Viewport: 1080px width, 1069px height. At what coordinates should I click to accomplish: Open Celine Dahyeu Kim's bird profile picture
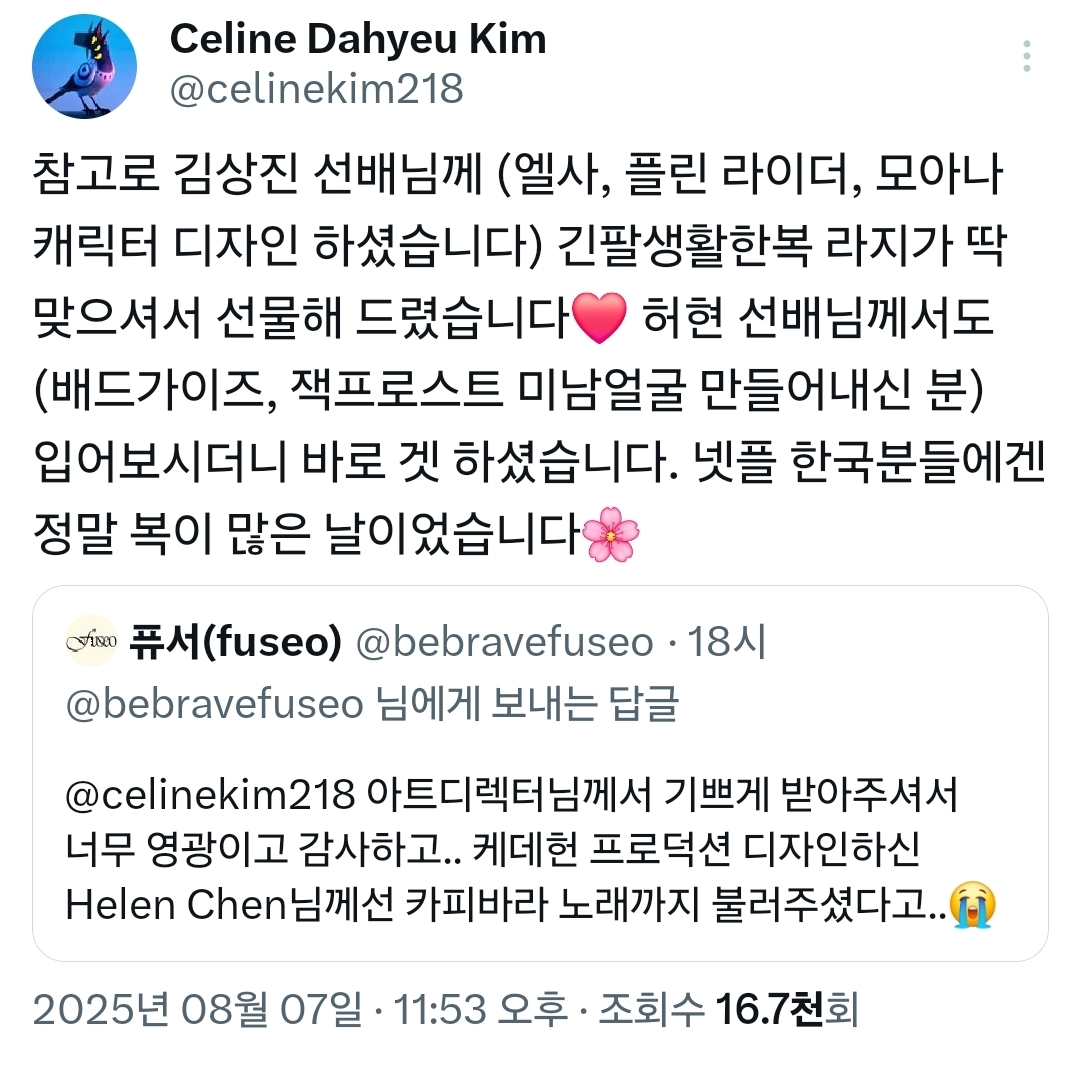pos(84,66)
